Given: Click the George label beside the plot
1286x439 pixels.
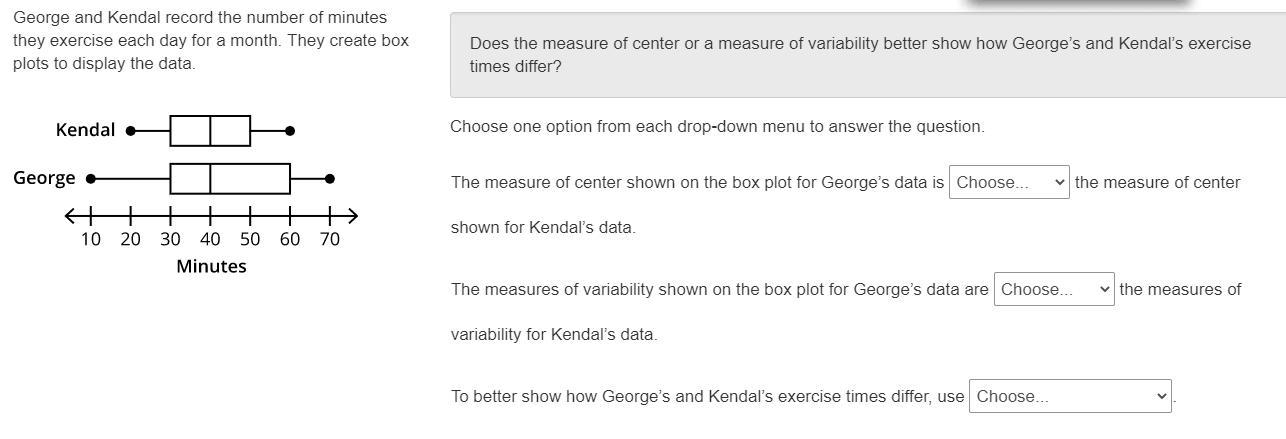Looking at the screenshot, I should [x=44, y=178].
